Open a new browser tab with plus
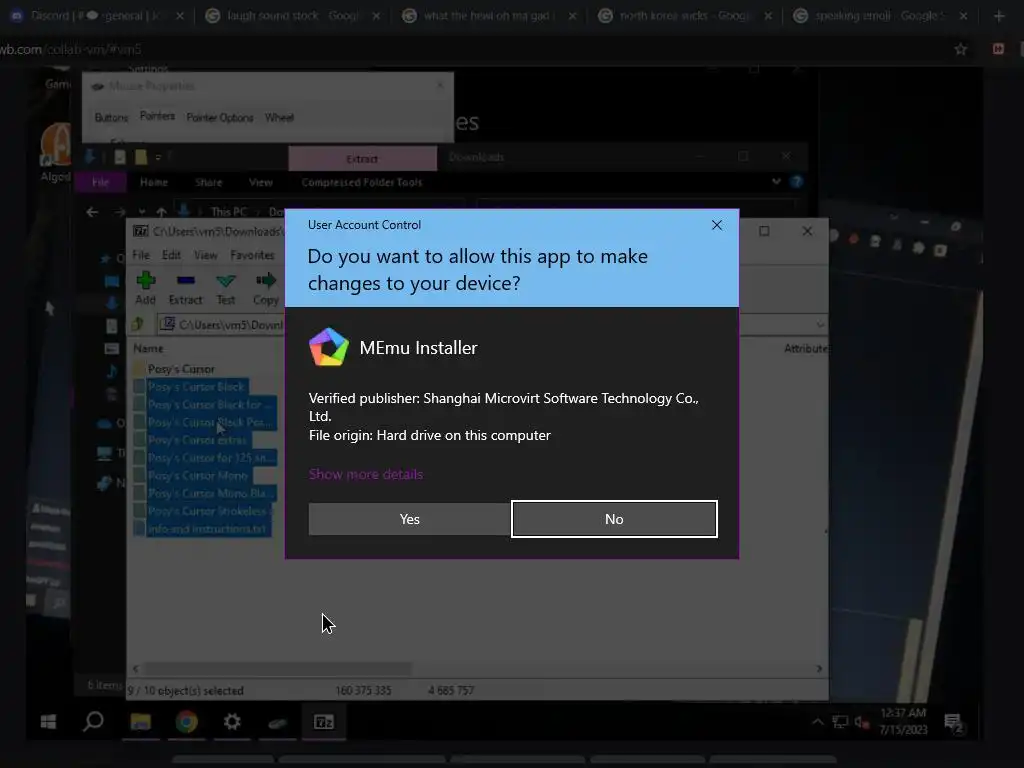Screen dimensions: 1024x768 pyautogui.click(x=999, y=16)
